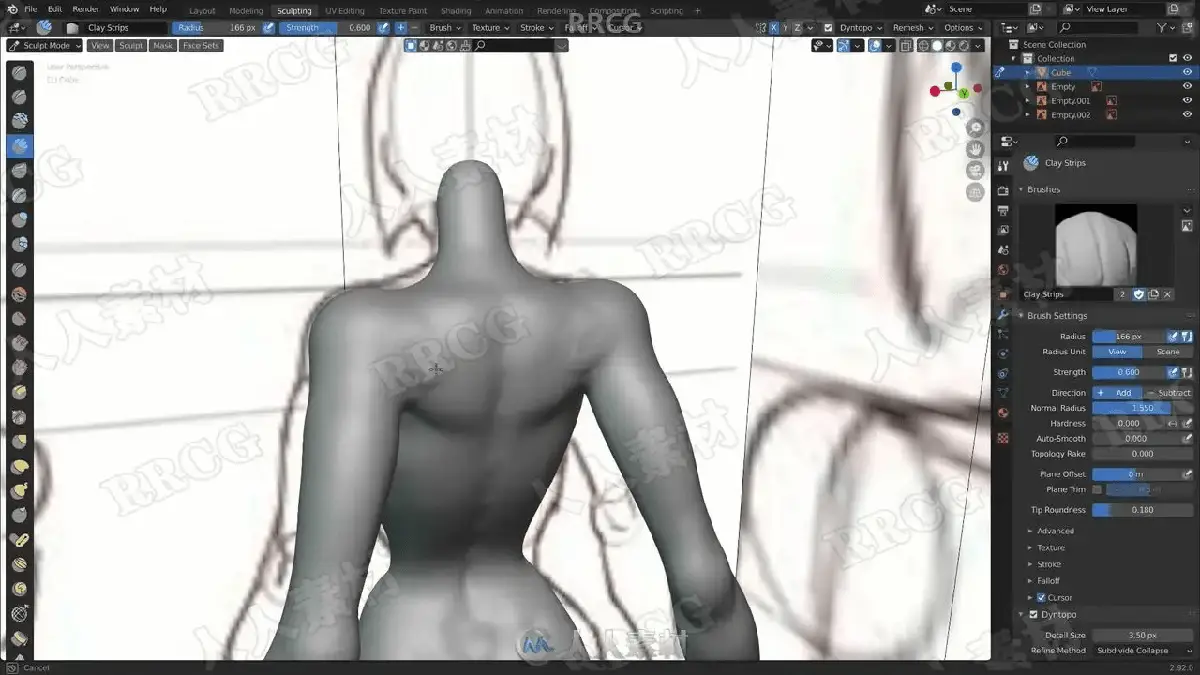Click the zoom view magnifier gizmo icon
Screen dimensions: 1200x675
(x=975, y=127)
